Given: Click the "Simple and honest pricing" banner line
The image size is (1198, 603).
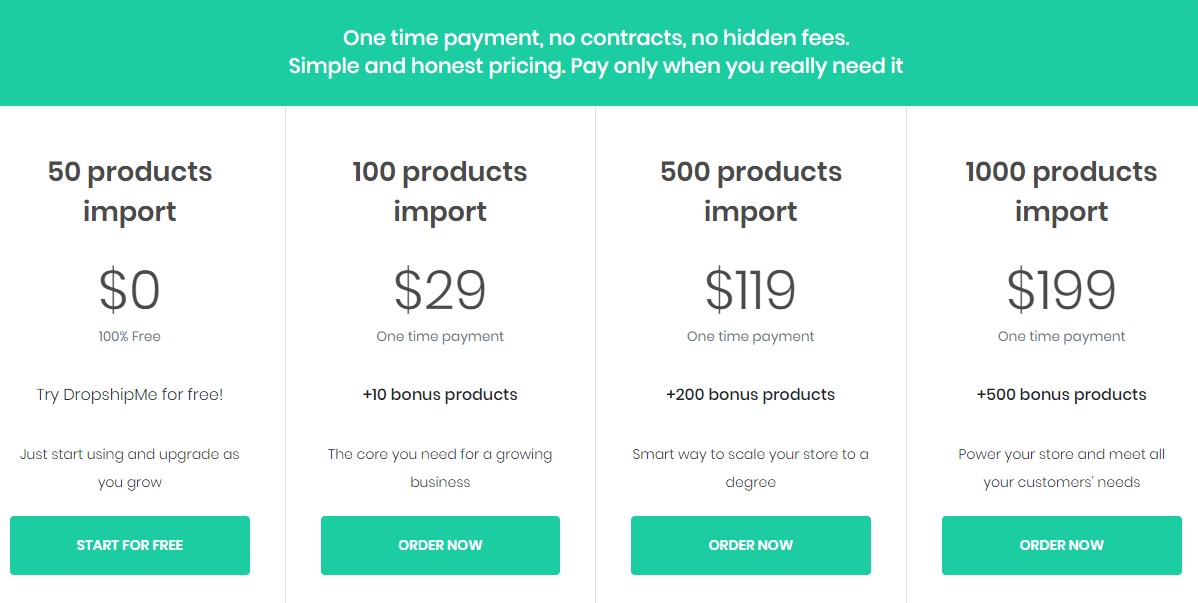Looking at the screenshot, I should click(x=596, y=66).
